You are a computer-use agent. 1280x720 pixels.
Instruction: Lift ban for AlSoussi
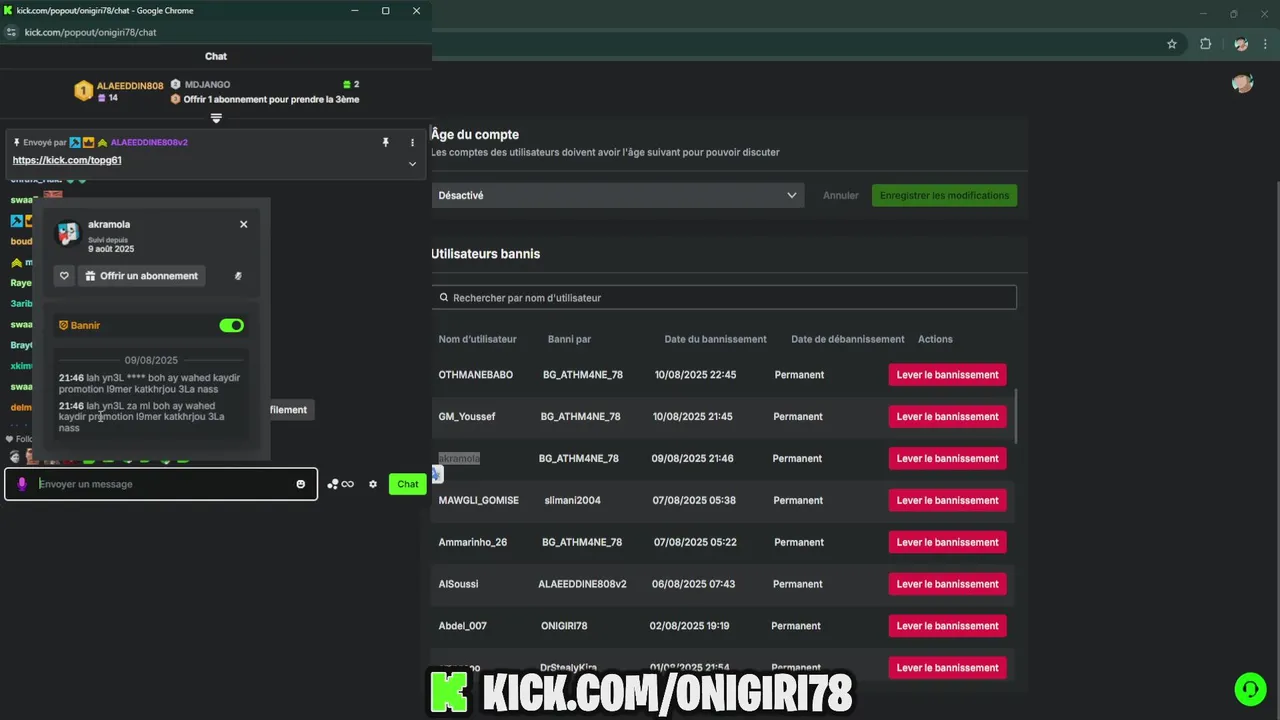point(947,584)
